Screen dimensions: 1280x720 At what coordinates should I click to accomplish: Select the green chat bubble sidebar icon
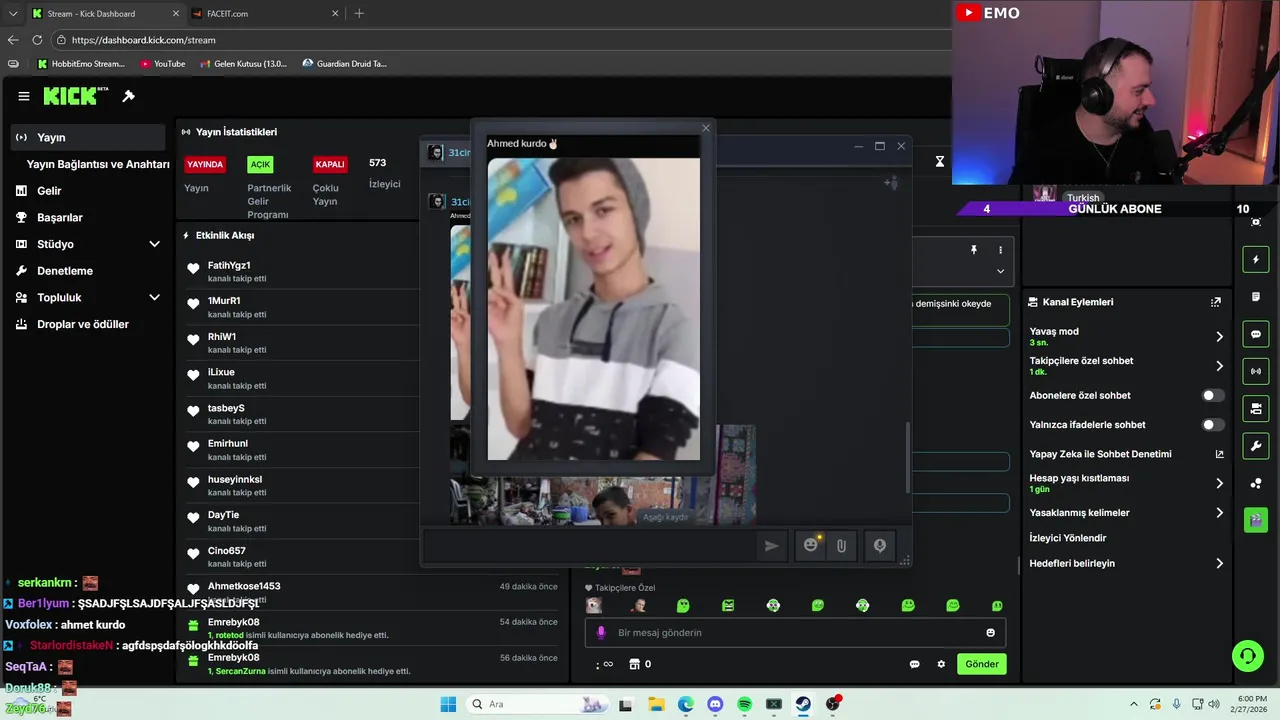(x=1256, y=334)
